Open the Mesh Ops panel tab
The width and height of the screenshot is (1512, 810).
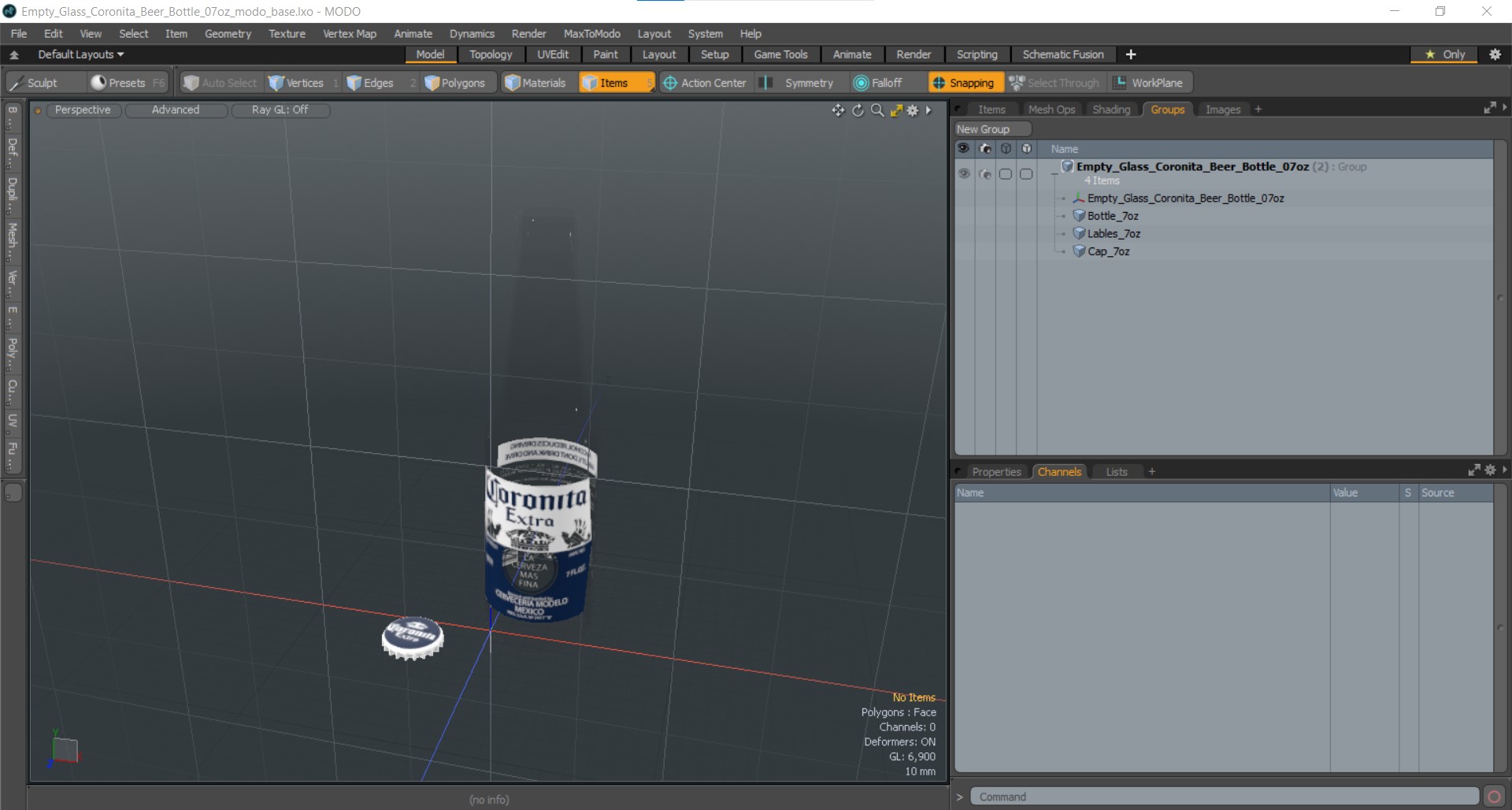(x=1051, y=110)
